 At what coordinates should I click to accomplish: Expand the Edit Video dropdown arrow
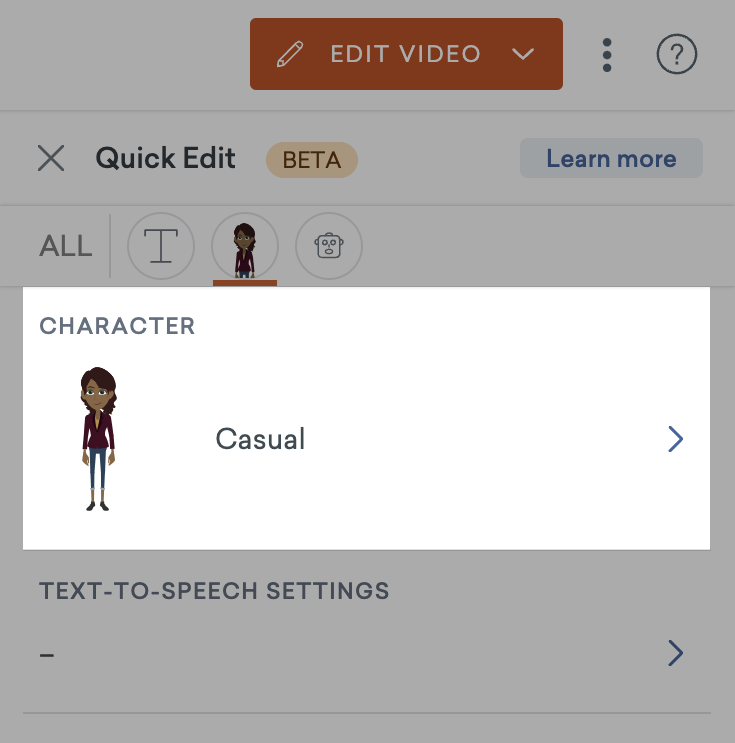523,54
